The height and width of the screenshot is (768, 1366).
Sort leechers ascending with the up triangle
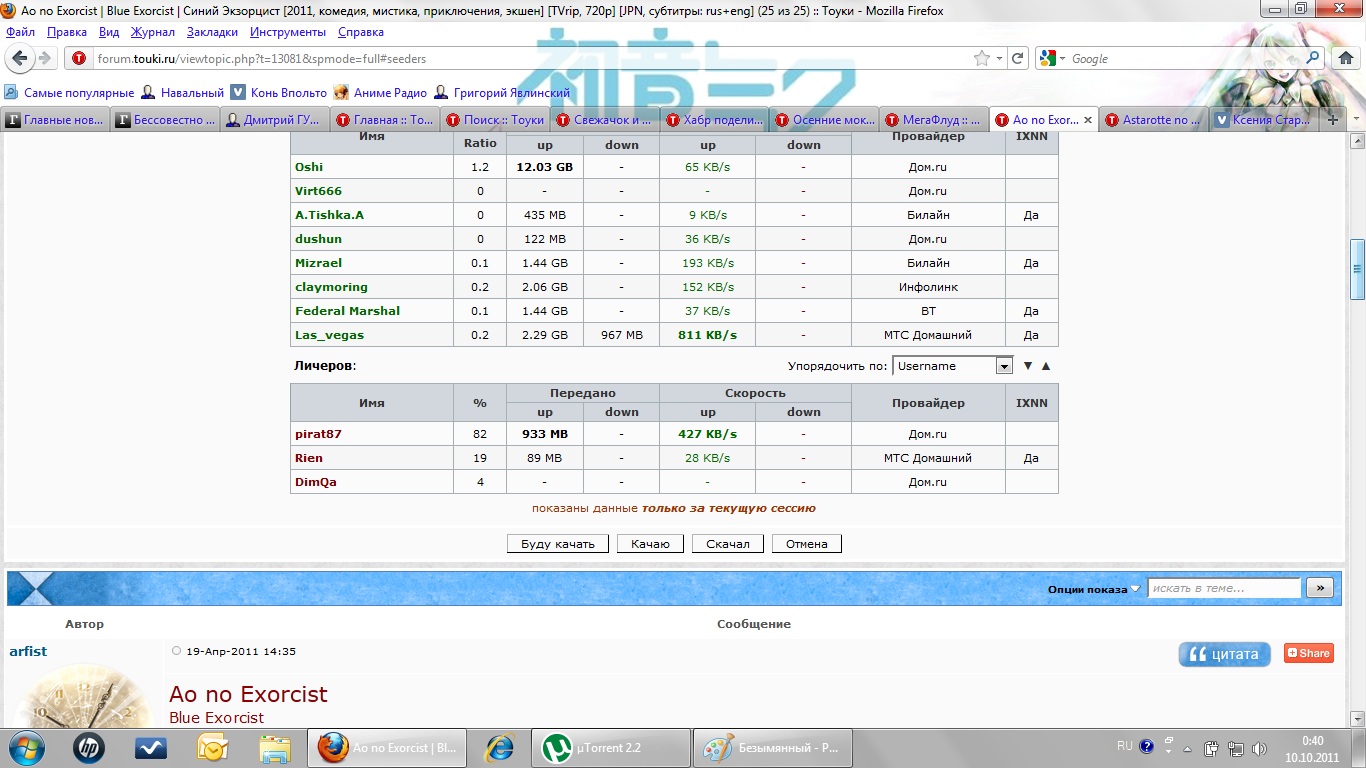tap(1046, 366)
